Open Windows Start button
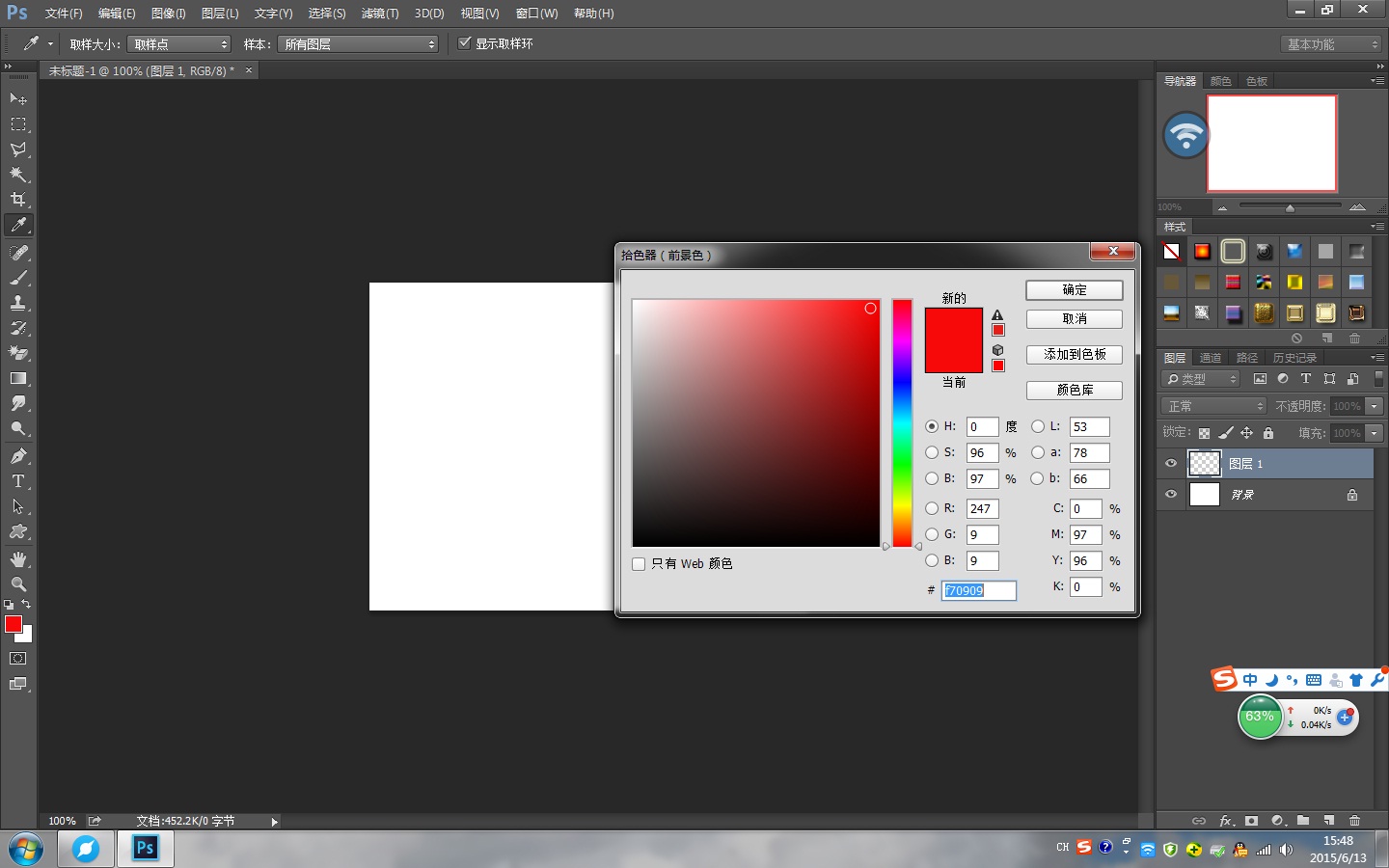 26,850
